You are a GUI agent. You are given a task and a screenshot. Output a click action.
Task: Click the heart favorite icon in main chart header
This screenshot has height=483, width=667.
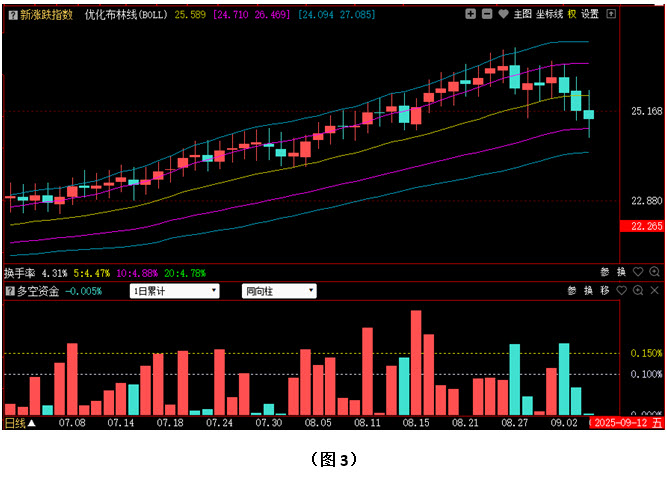click(x=503, y=14)
